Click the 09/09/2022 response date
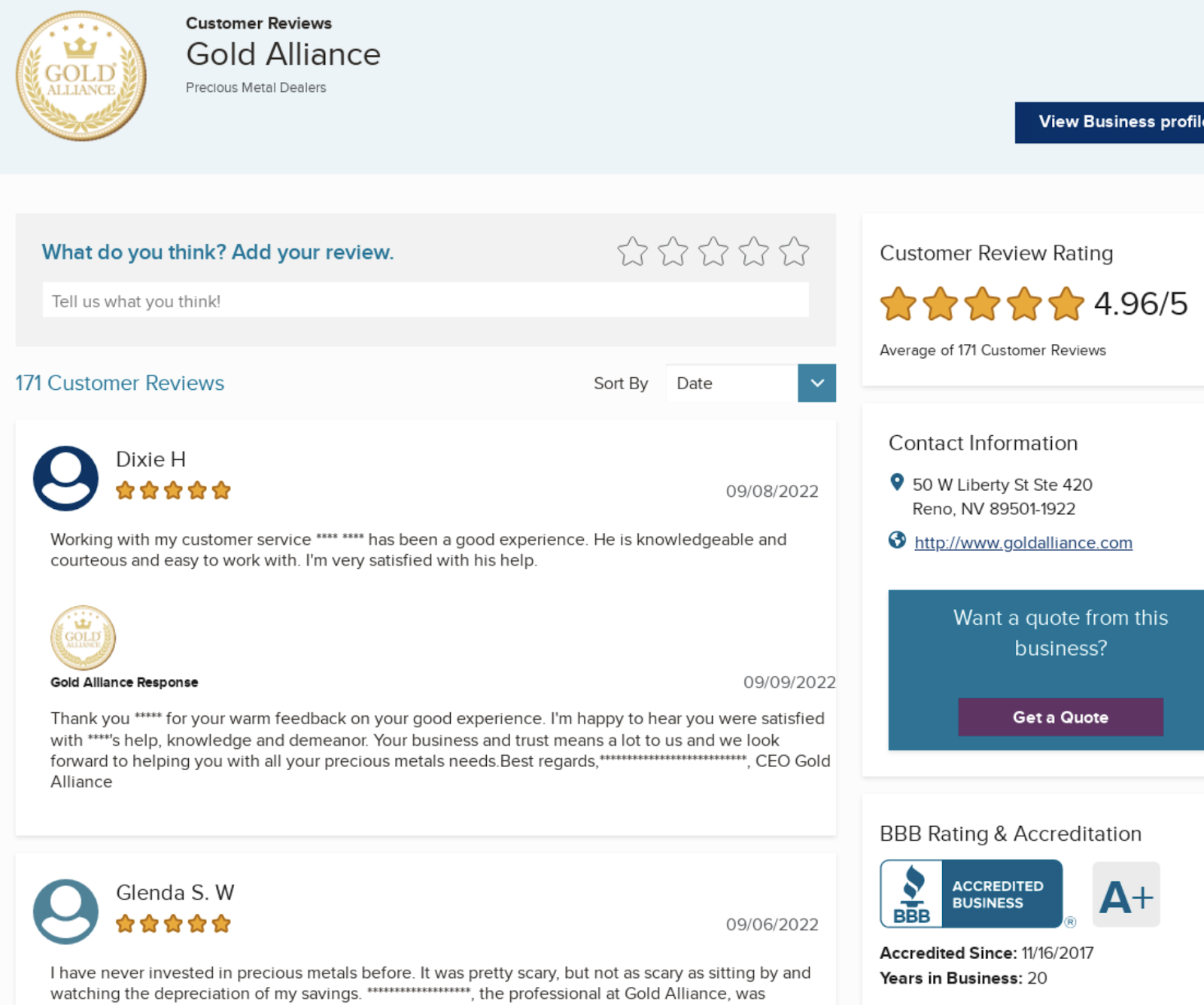1204x1005 pixels. 789,683
